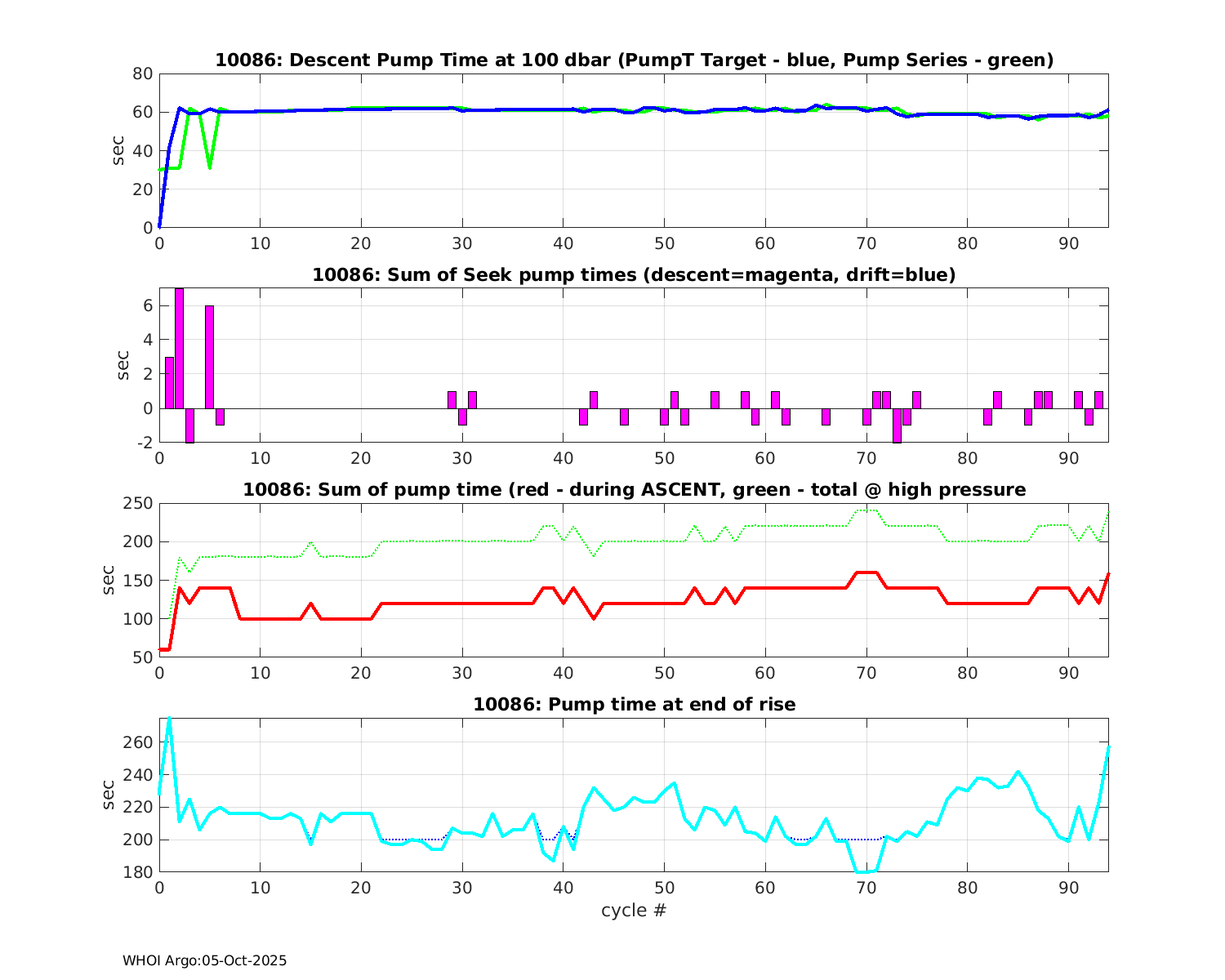Click the WHOI Argo date footer text
1225x980 pixels.
[x=204, y=961]
